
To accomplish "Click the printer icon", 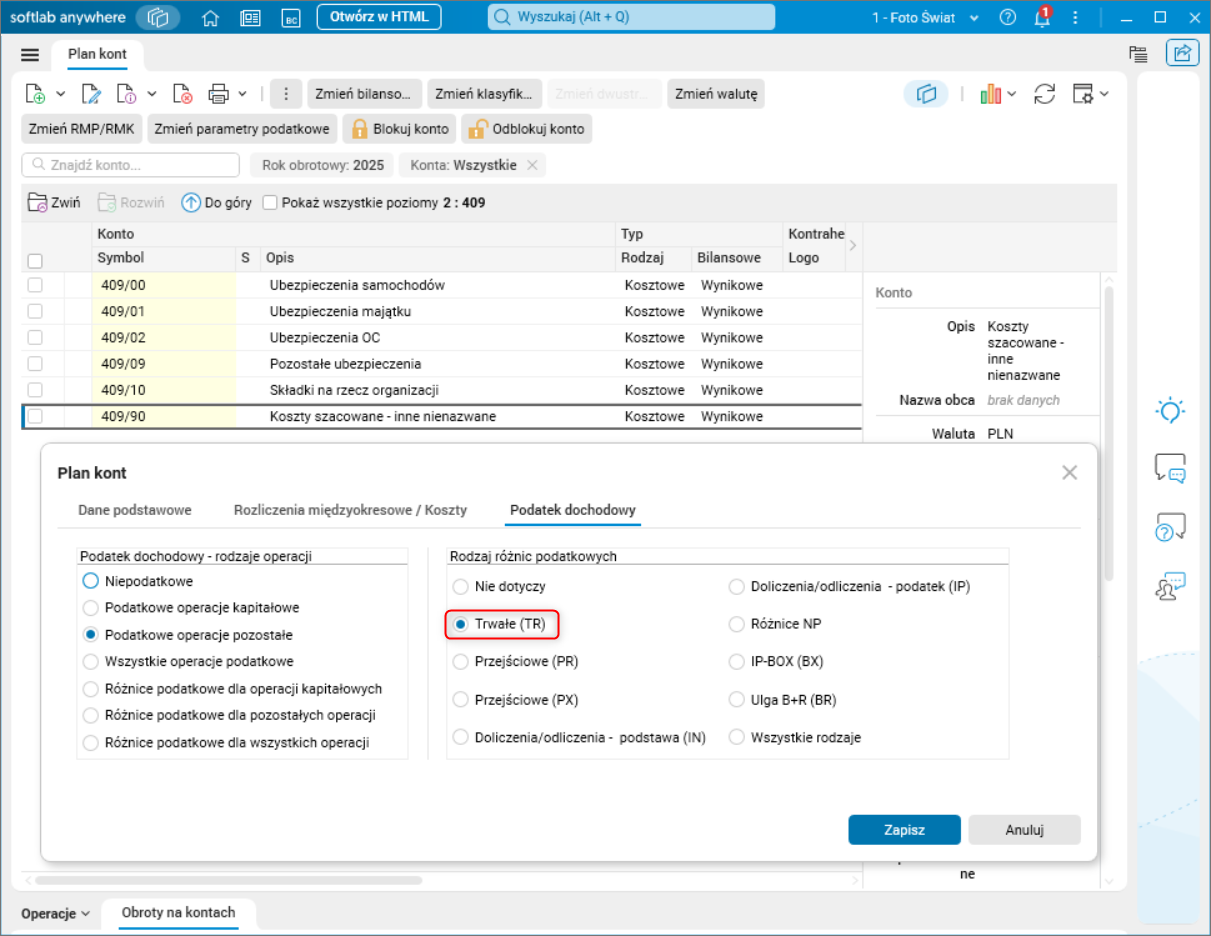I will (x=219, y=94).
